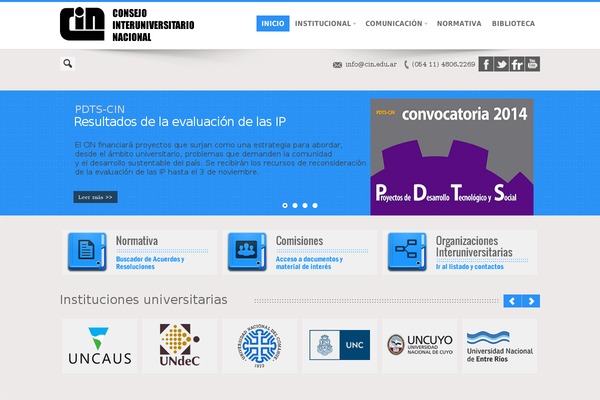Go to the BIBLIOTECA menu item
The height and width of the screenshot is (400, 600).
coord(514,23)
